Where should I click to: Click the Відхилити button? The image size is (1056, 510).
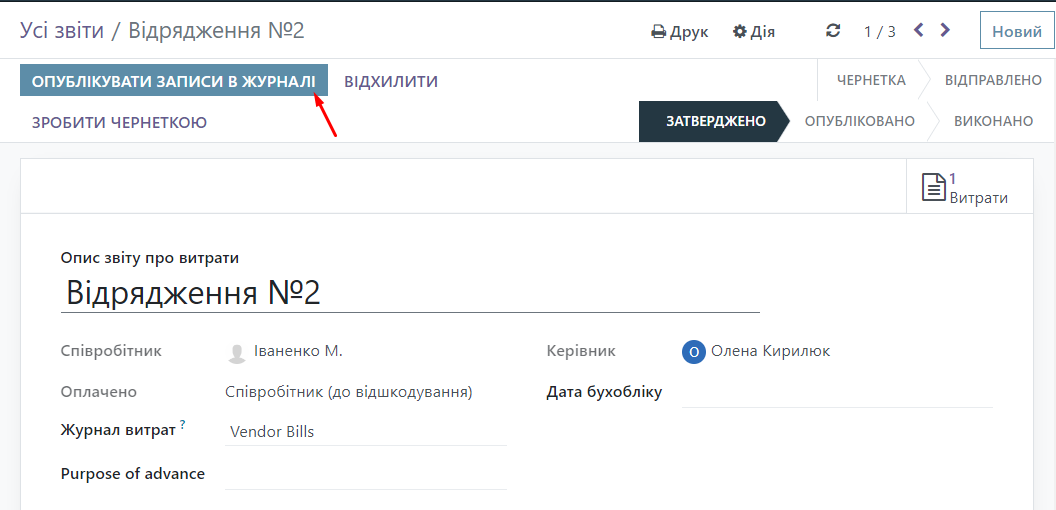click(x=391, y=81)
